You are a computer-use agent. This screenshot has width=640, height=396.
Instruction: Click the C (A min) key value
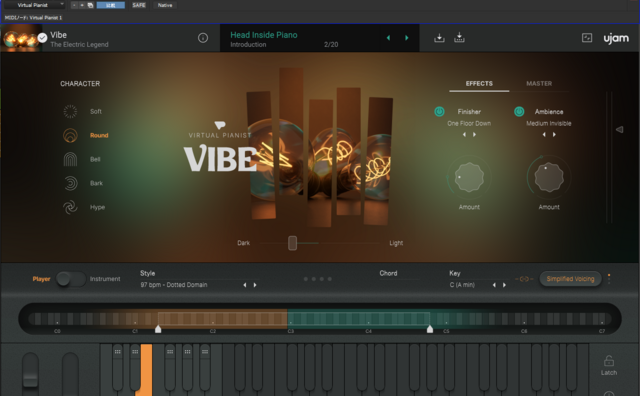click(x=462, y=285)
